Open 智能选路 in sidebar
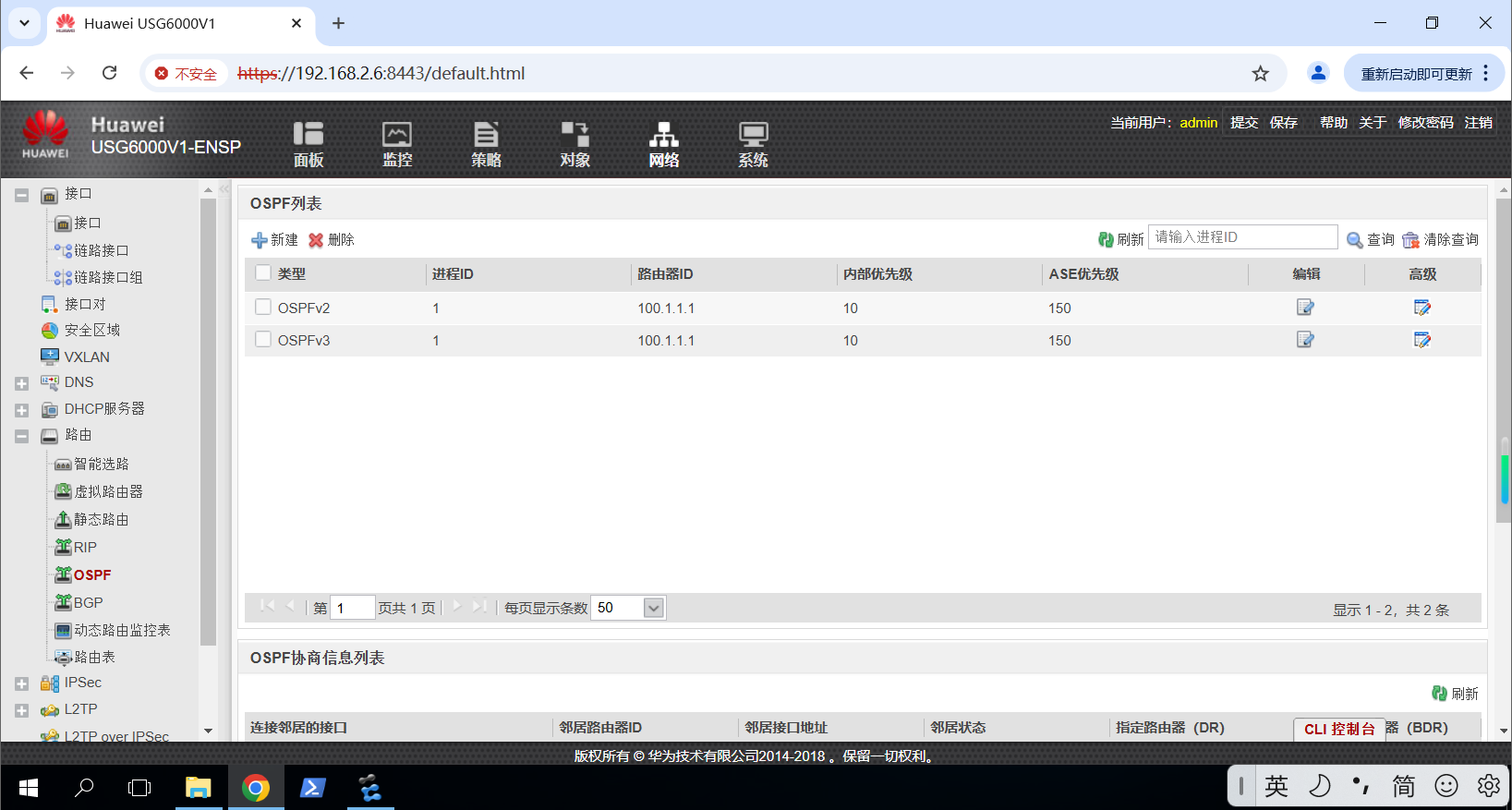Image resolution: width=1512 pixels, height=810 pixels. [101, 465]
